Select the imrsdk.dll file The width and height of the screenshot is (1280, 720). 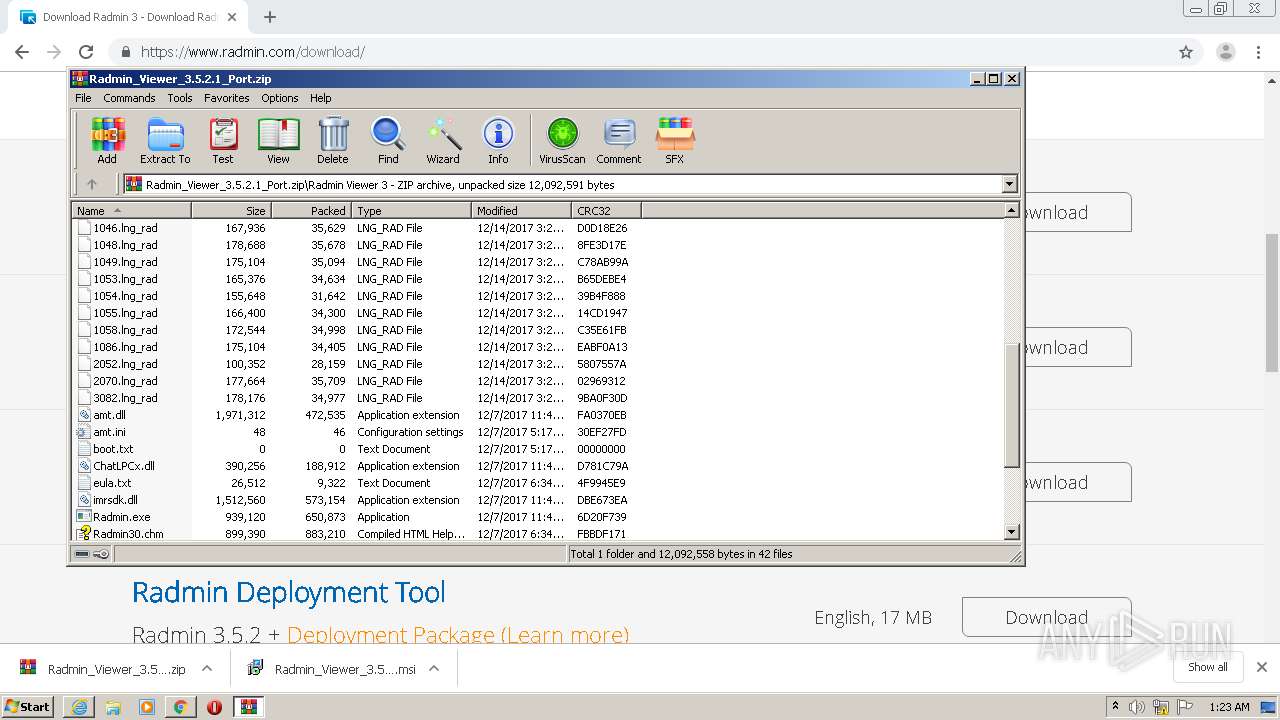115,500
